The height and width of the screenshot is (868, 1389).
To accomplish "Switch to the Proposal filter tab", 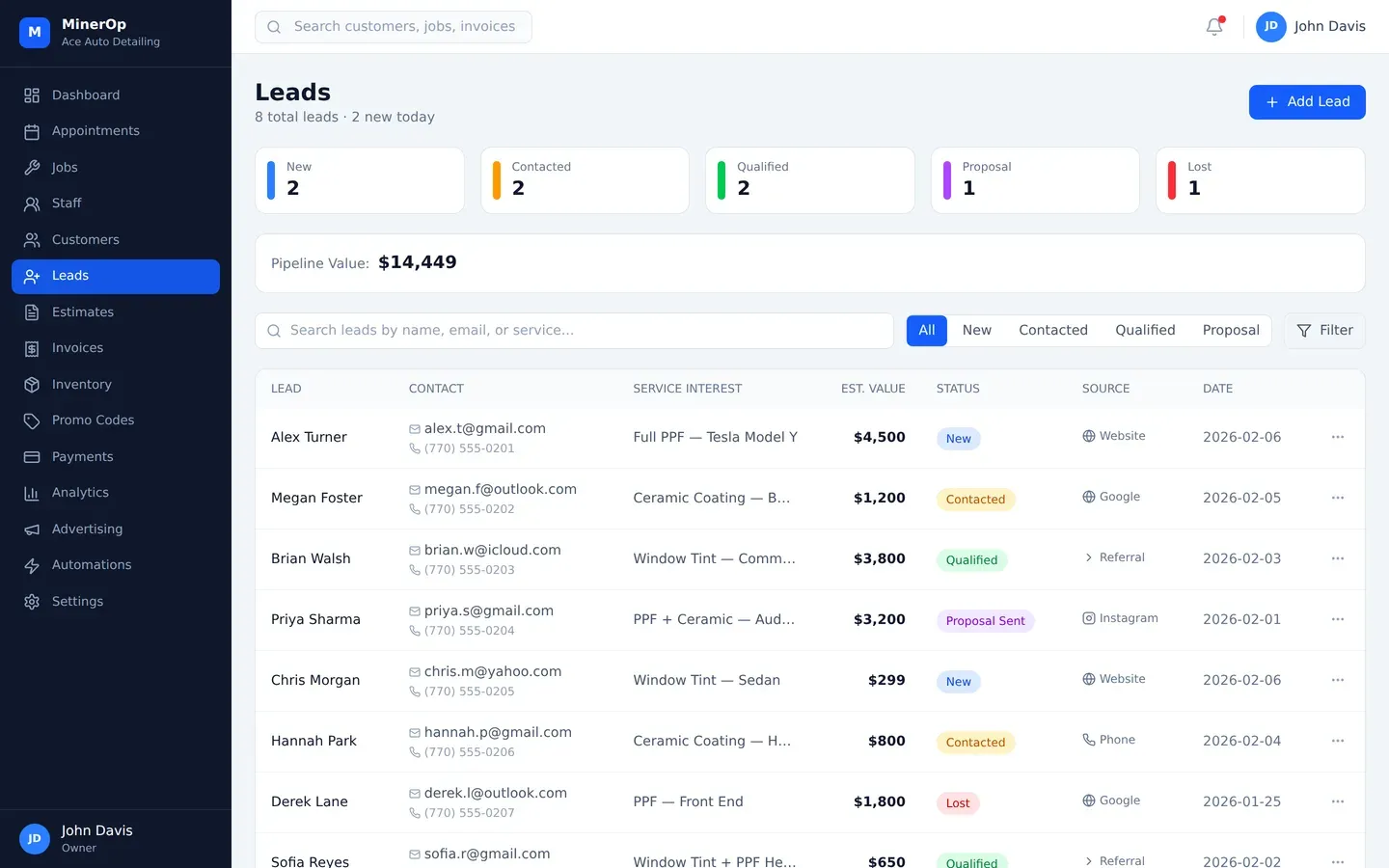I will [1231, 330].
